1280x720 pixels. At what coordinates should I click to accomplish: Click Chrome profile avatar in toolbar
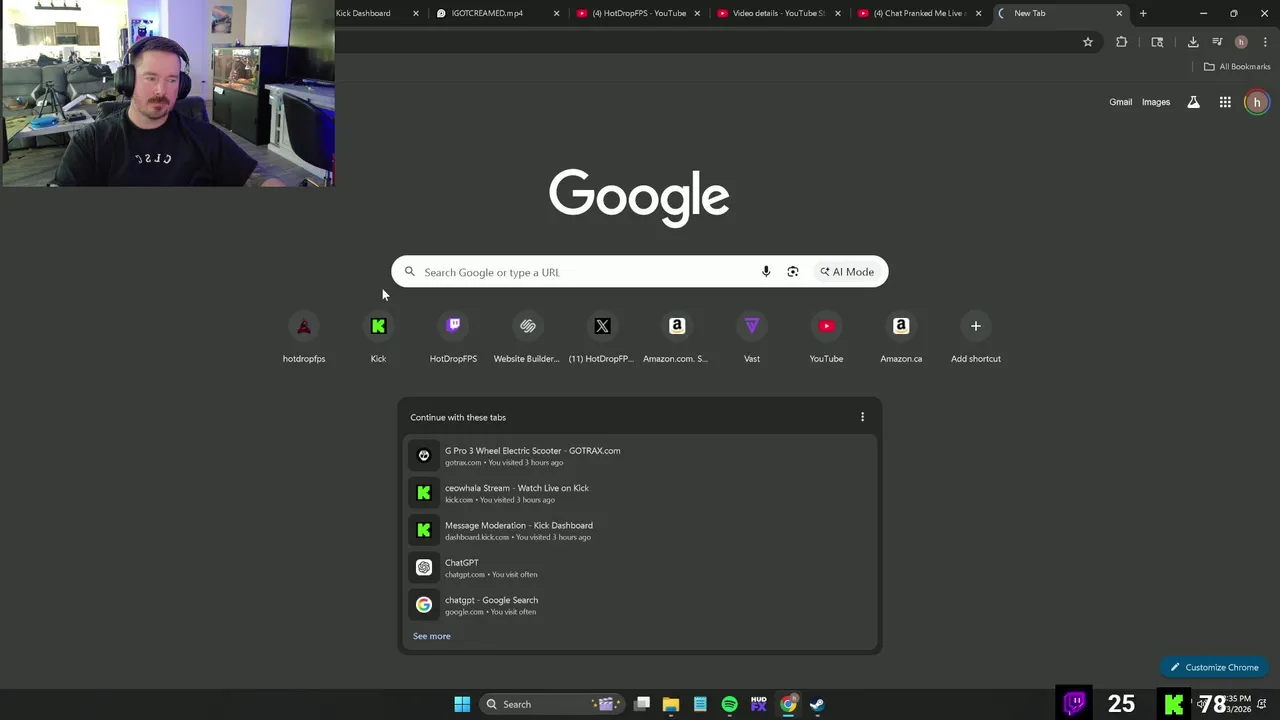(1241, 42)
